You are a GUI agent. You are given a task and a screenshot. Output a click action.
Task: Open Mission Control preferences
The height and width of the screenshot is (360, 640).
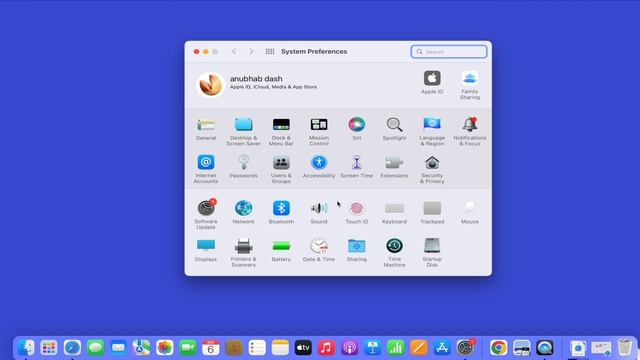pos(319,131)
